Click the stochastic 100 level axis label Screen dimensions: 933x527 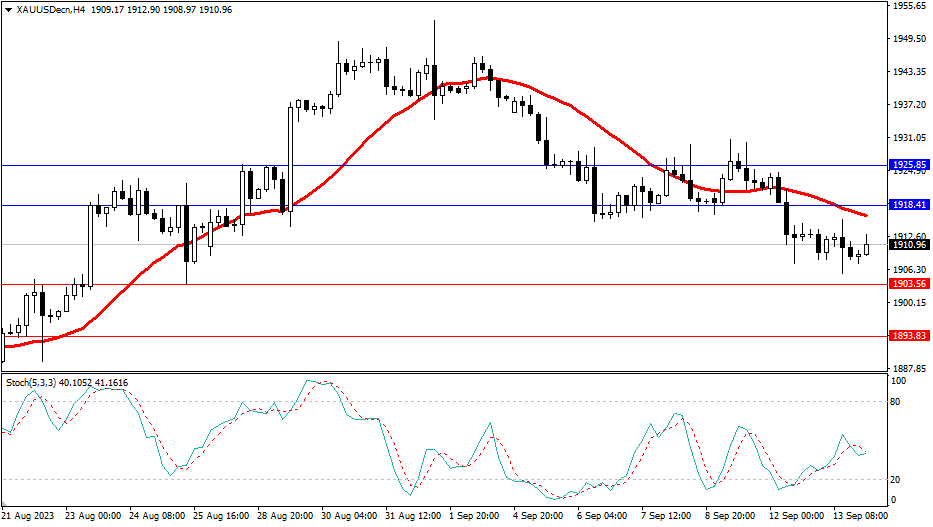pyautogui.click(x=899, y=382)
